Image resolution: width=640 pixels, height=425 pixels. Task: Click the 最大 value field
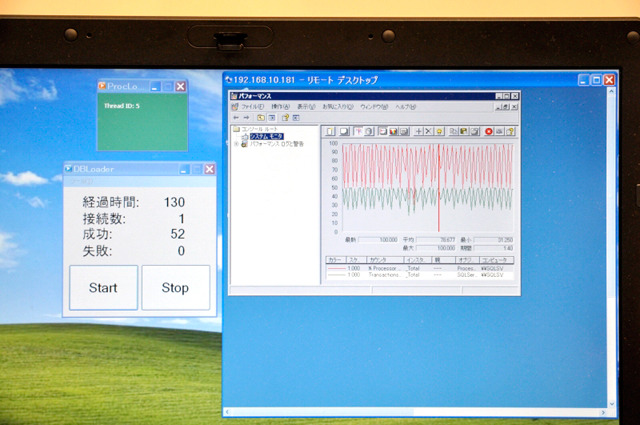pyautogui.click(x=436, y=248)
